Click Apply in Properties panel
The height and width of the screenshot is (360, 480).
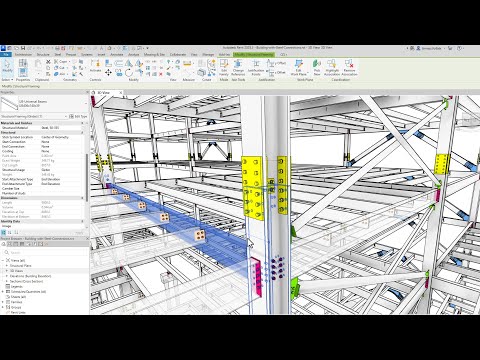tap(80, 232)
